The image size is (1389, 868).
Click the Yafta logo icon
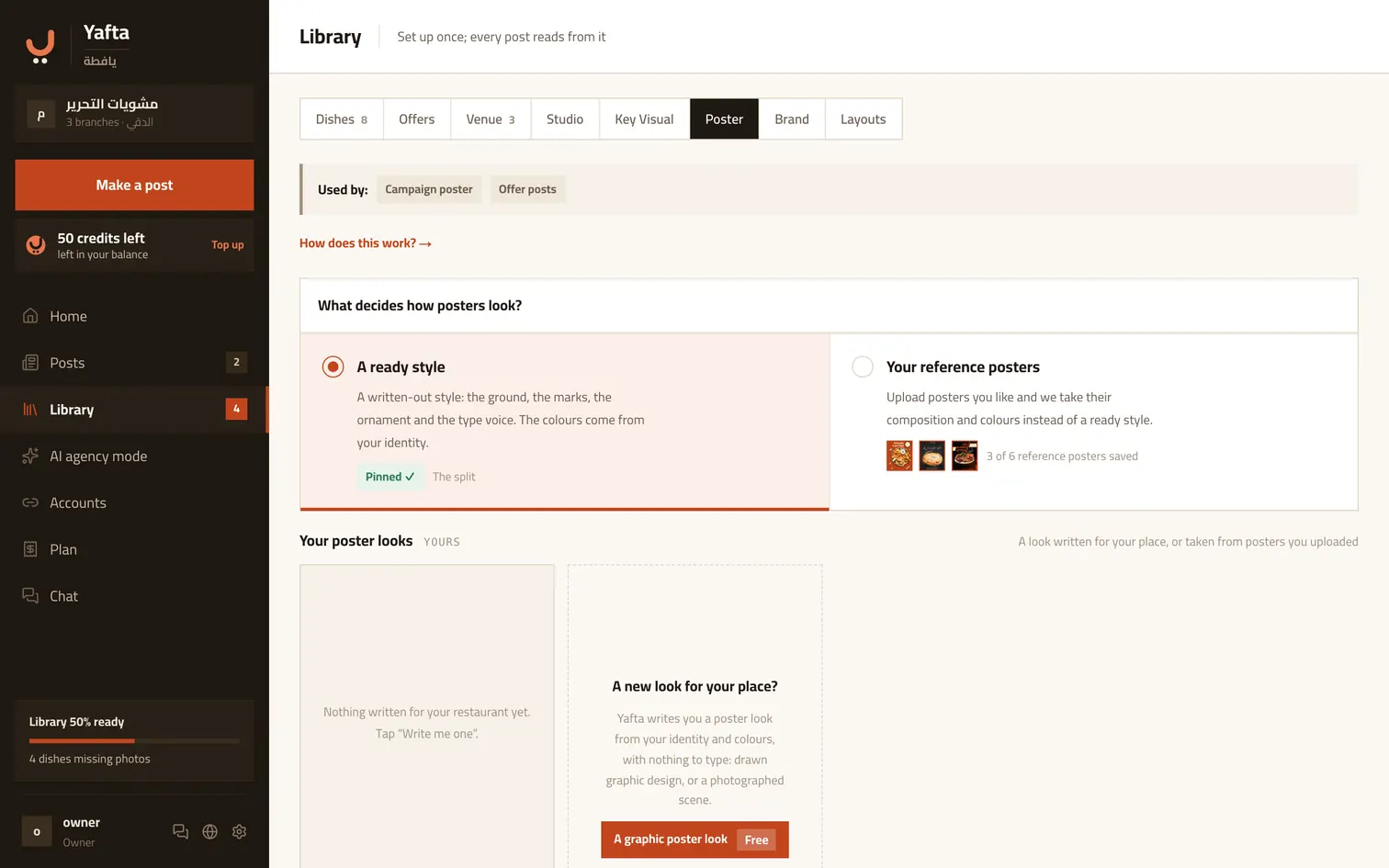[40, 46]
